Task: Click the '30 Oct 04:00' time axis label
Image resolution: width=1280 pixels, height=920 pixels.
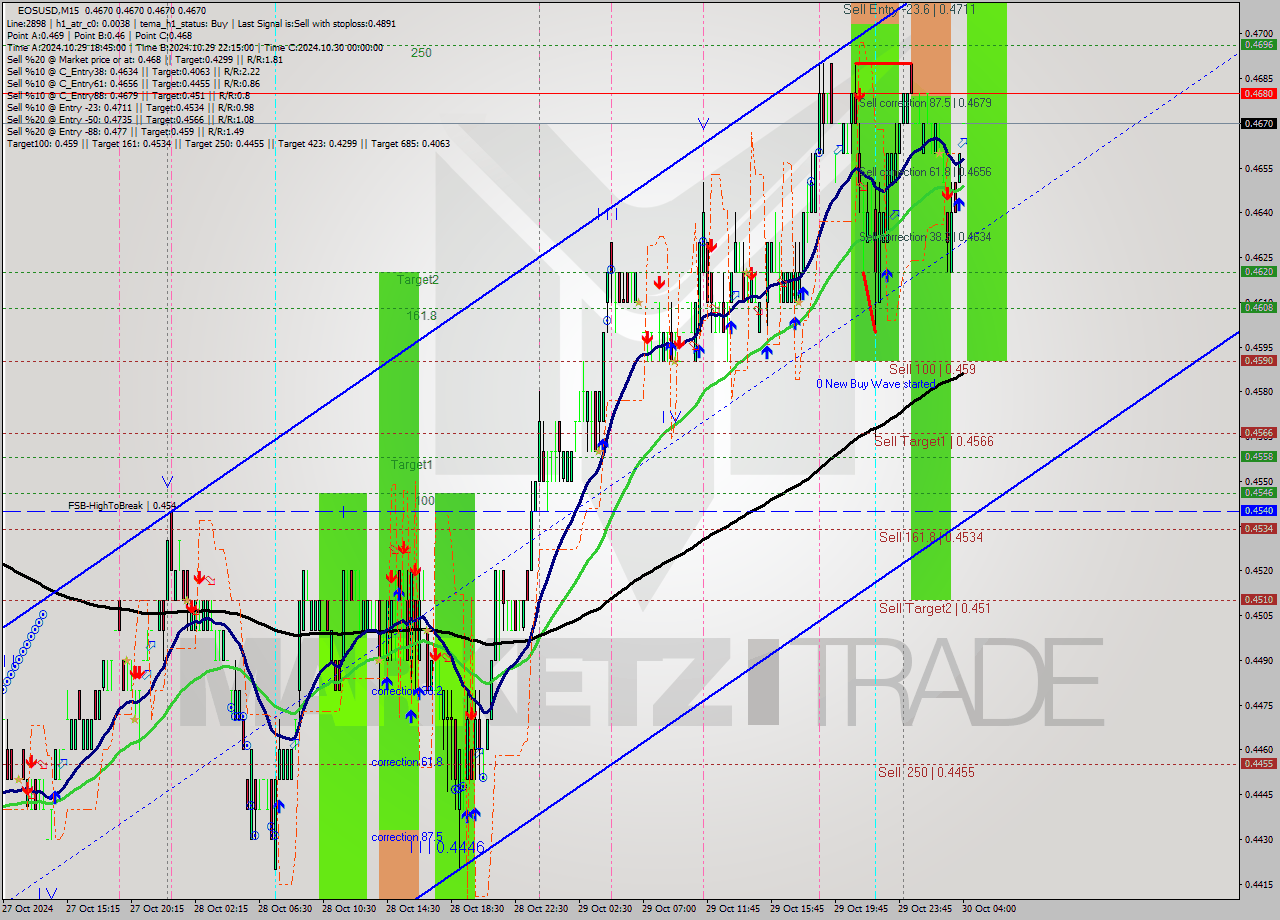Action: point(989,909)
